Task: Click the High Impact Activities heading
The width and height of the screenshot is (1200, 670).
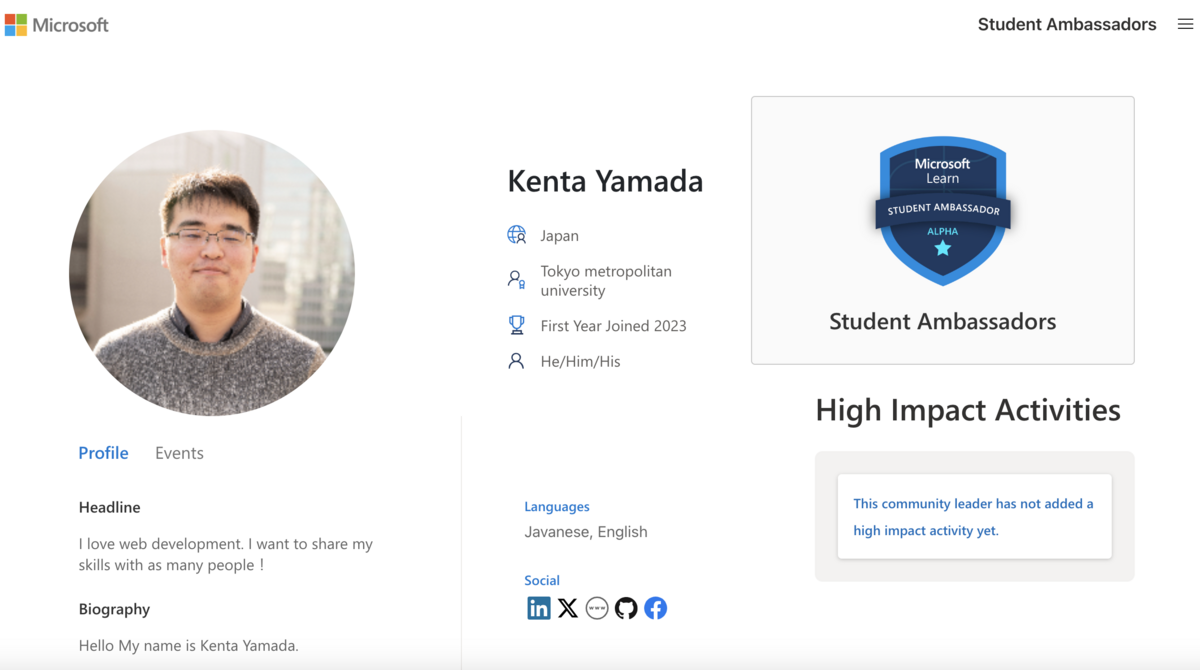Action: pyautogui.click(x=968, y=410)
